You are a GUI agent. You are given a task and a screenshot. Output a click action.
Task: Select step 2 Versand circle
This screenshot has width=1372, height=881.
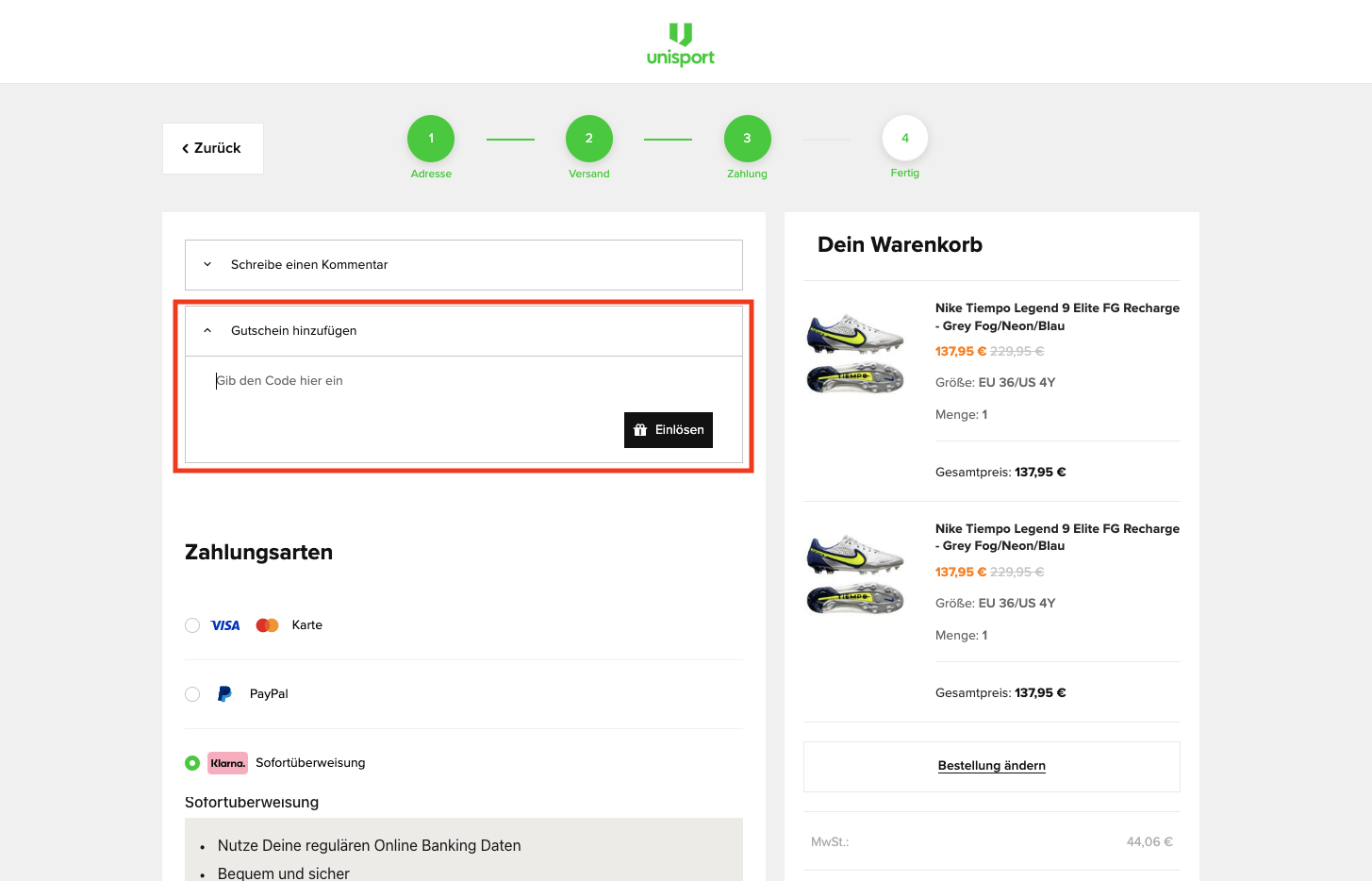(589, 139)
